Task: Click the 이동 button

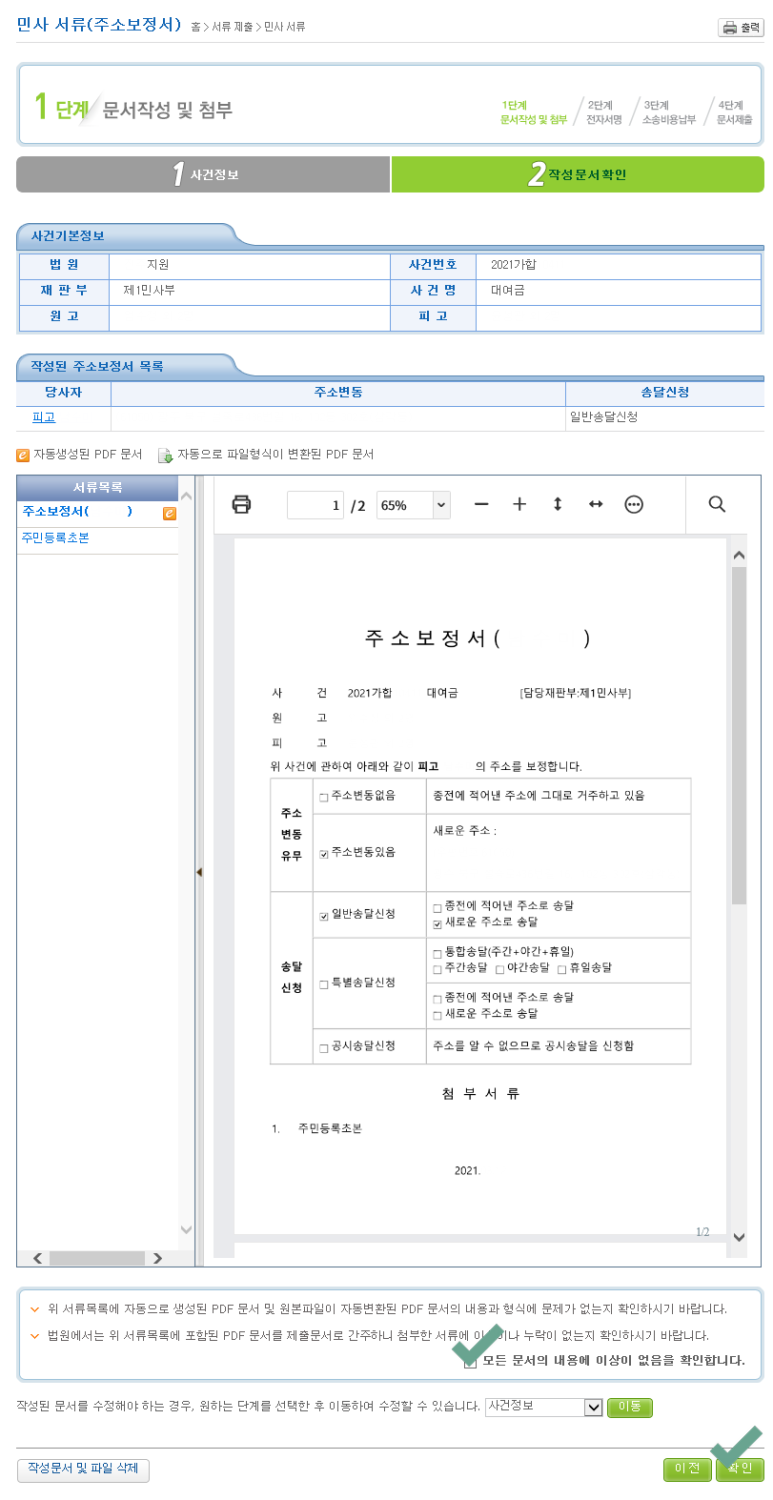Action: click(x=629, y=1407)
